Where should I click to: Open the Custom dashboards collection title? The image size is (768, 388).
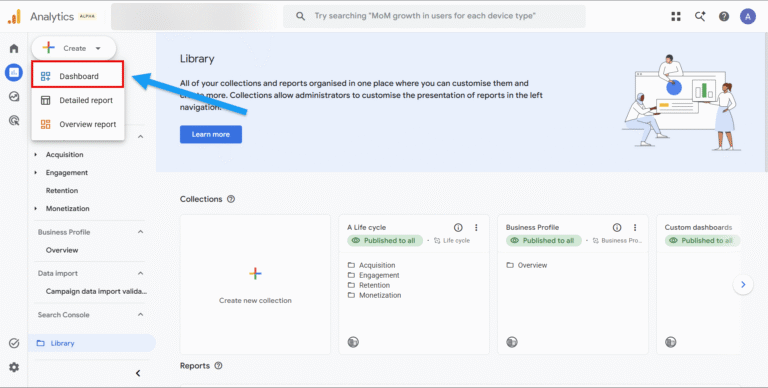(x=698, y=227)
